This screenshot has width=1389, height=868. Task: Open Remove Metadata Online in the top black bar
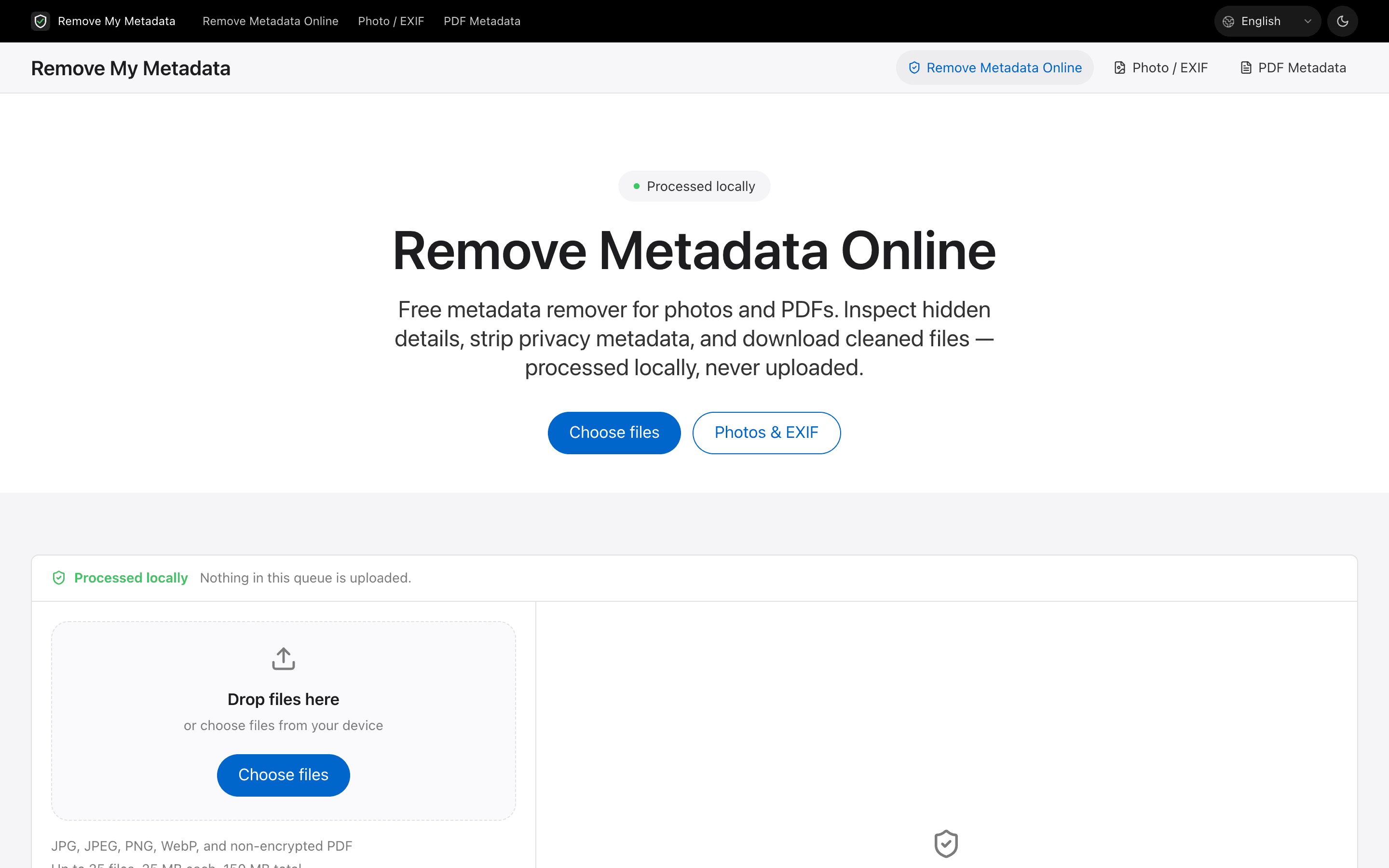[271, 21]
